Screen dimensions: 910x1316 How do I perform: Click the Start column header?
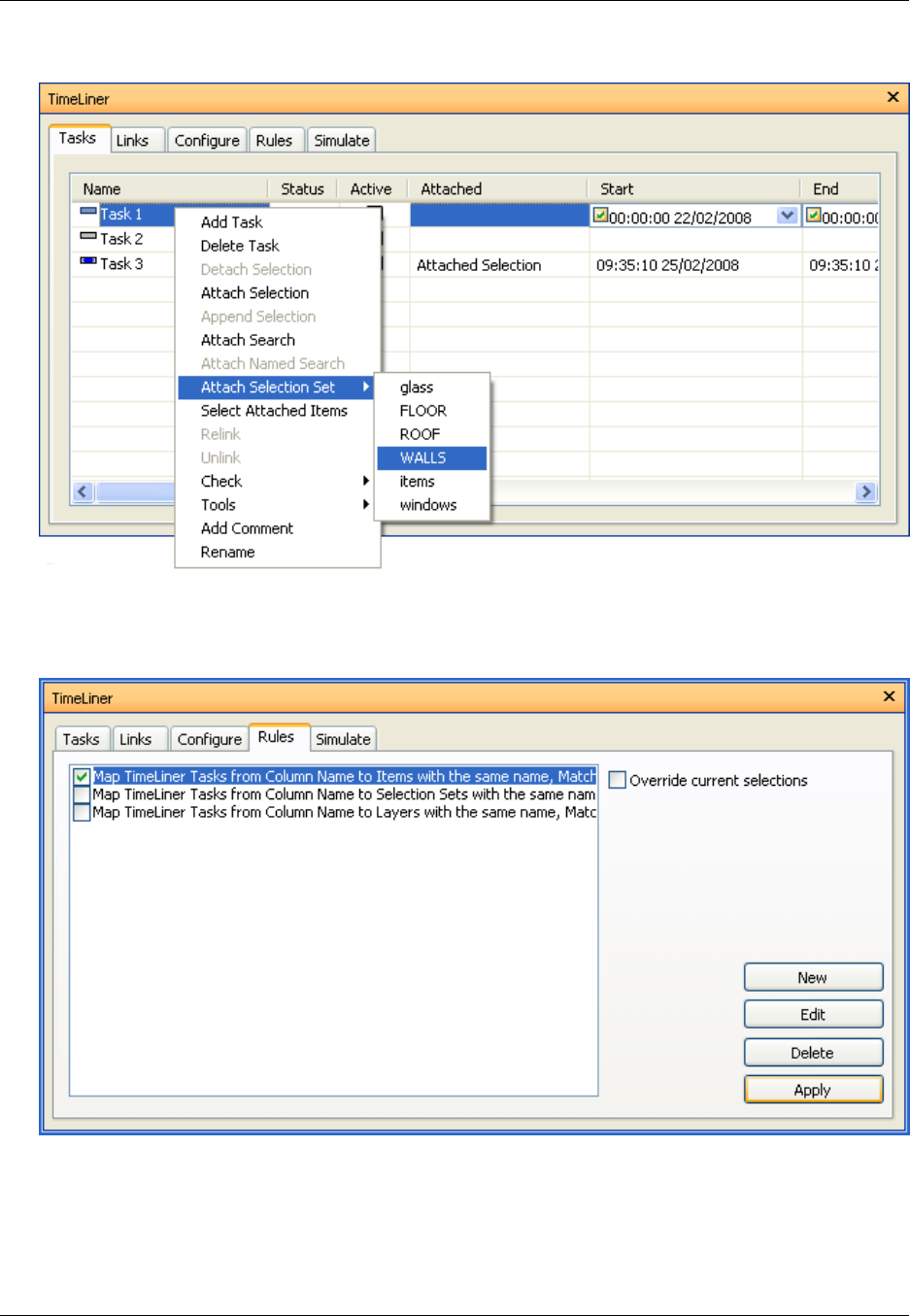[694, 189]
